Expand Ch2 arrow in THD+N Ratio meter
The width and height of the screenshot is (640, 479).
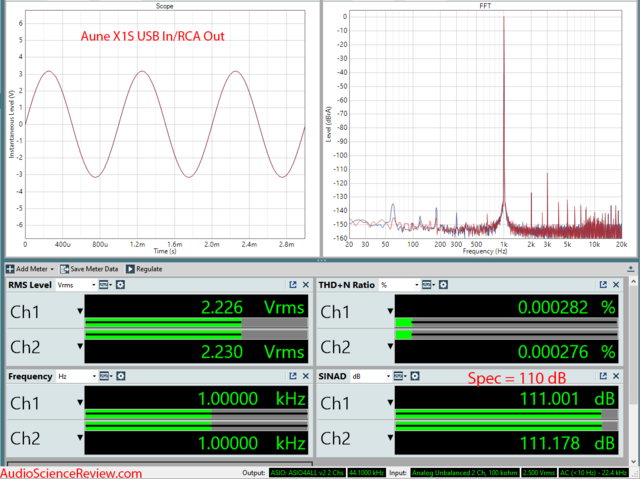[390, 346]
